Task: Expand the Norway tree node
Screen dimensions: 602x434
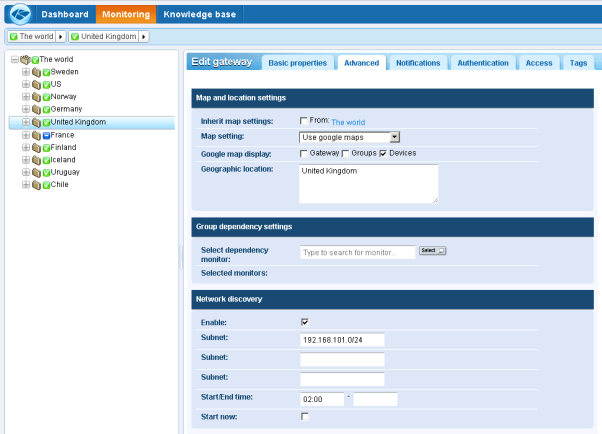Action: (x=25, y=97)
